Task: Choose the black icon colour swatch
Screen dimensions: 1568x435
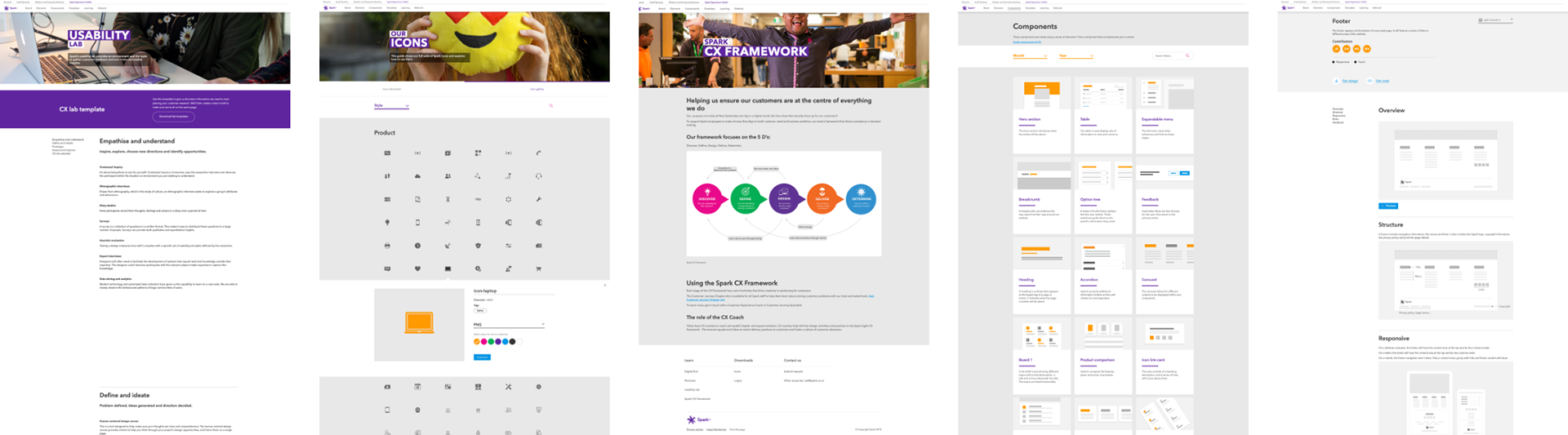Action: click(x=512, y=342)
